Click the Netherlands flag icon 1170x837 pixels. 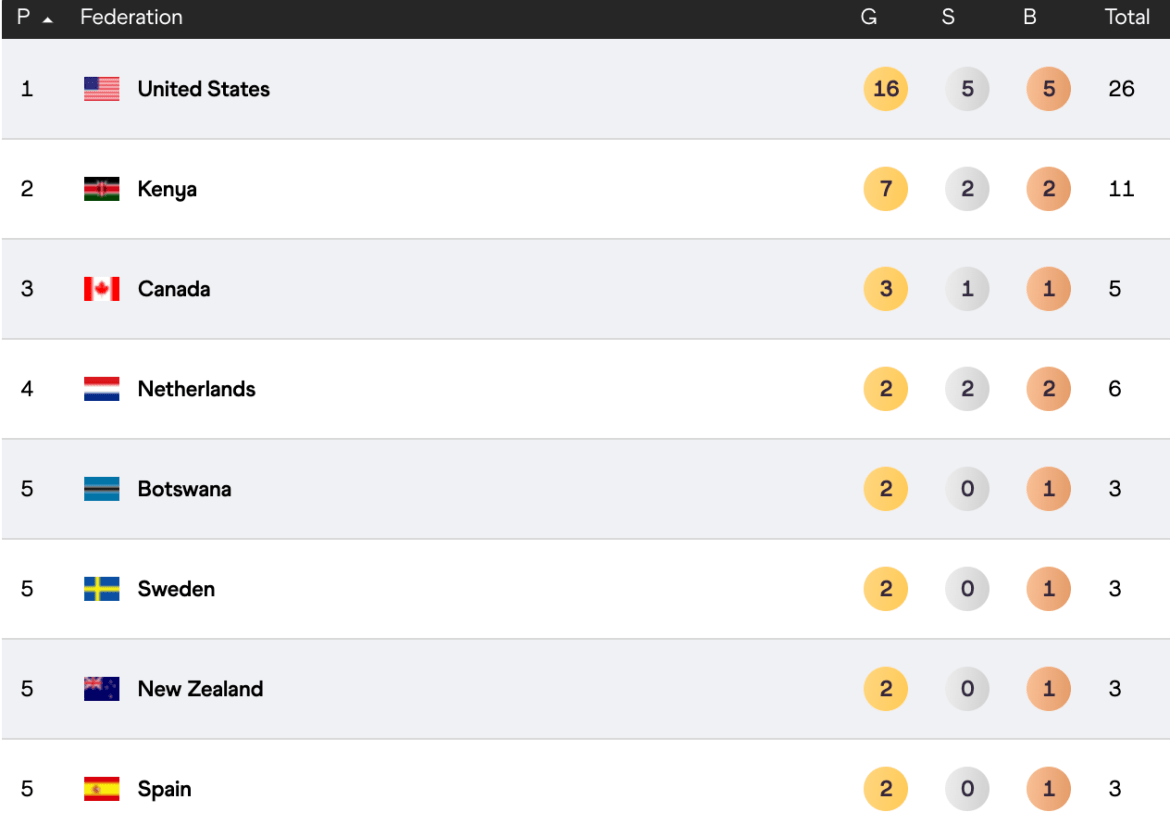pos(101,389)
